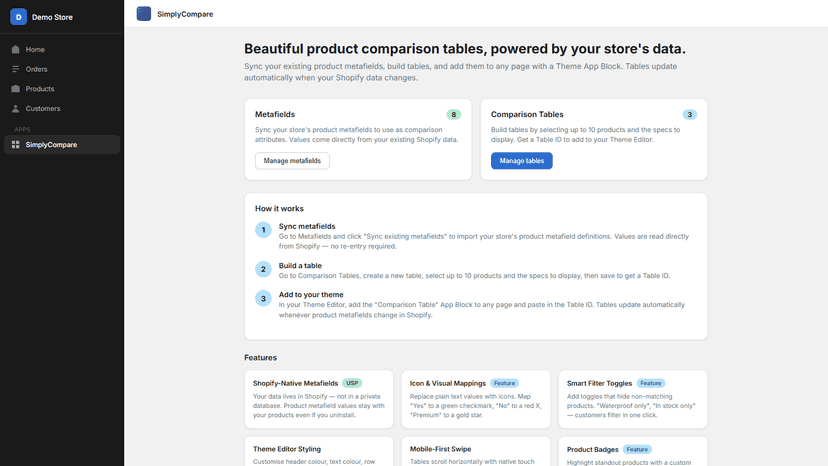Click the Metafields card heading
Screen dimensions: 828x466
(275, 114)
